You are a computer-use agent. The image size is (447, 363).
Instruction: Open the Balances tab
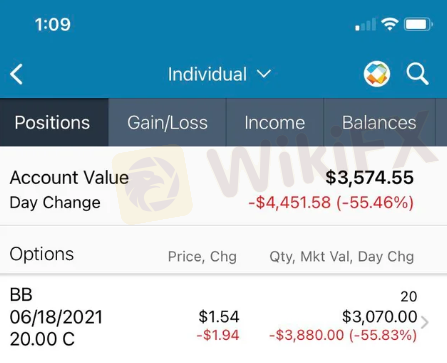pyautogui.click(x=379, y=122)
